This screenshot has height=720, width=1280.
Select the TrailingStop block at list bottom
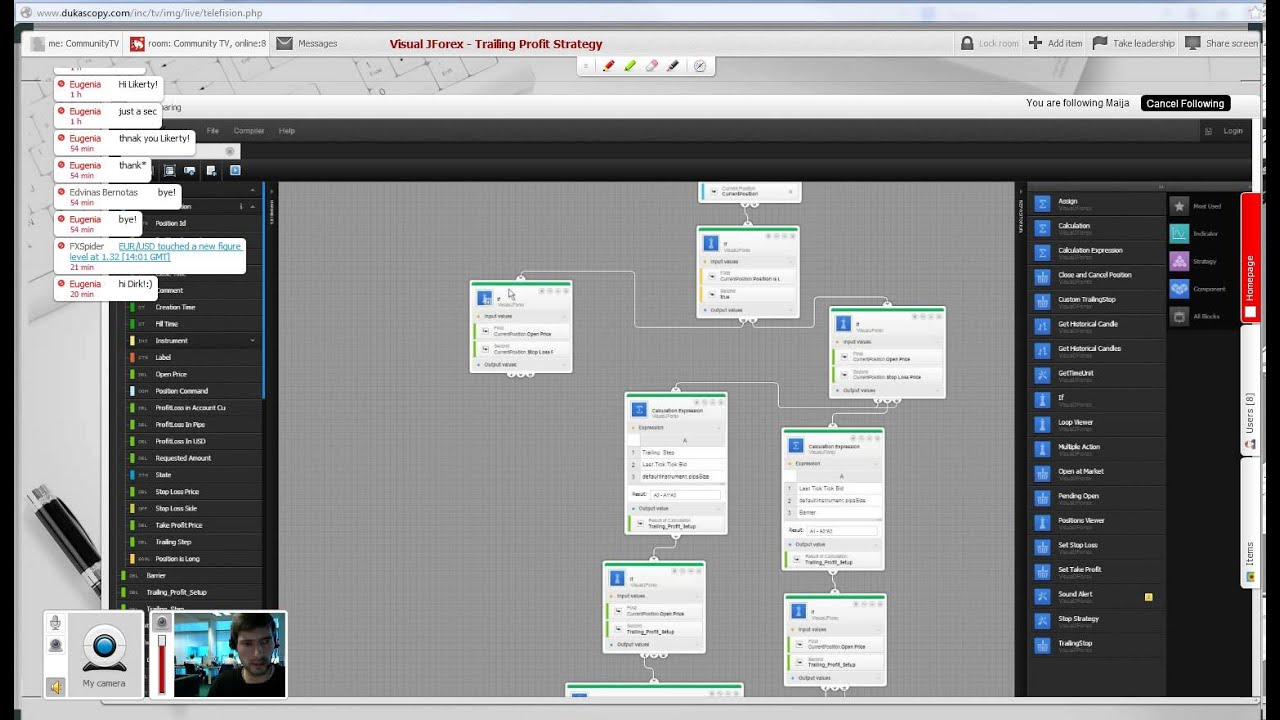1097,644
